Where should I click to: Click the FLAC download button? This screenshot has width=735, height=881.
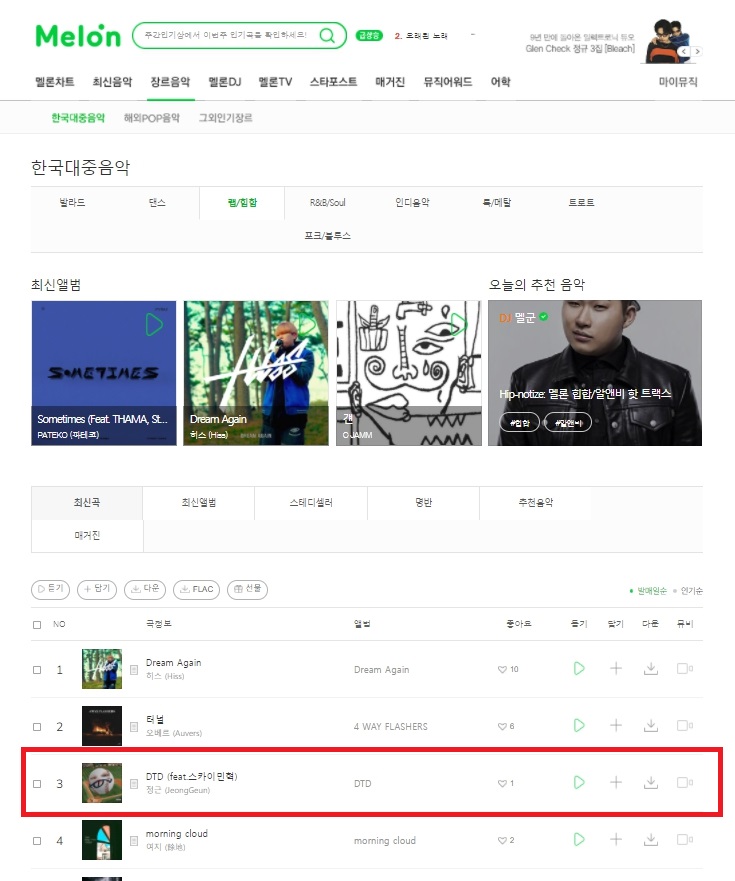(x=196, y=589)
